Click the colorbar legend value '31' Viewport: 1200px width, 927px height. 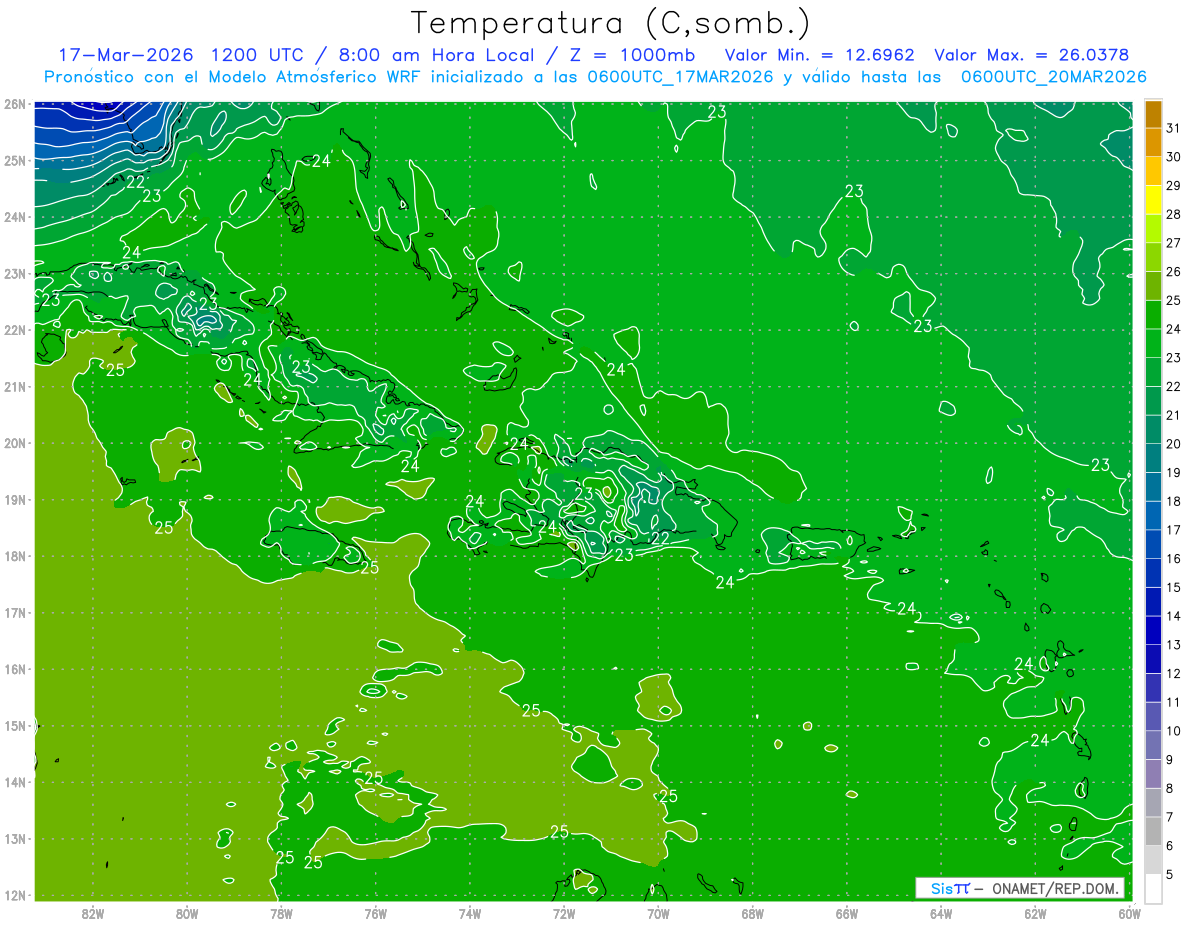point(1173,128)
